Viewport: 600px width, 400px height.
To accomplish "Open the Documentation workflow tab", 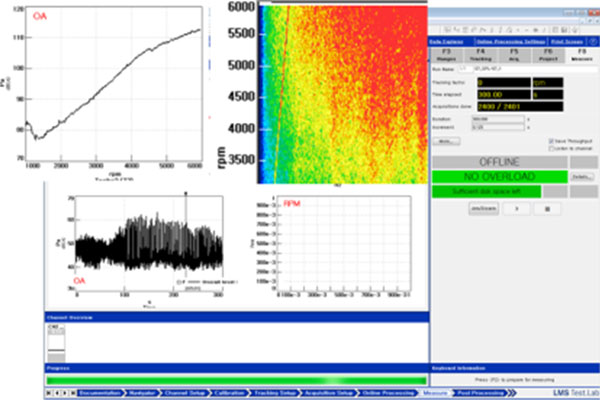I will click(100, 393).
